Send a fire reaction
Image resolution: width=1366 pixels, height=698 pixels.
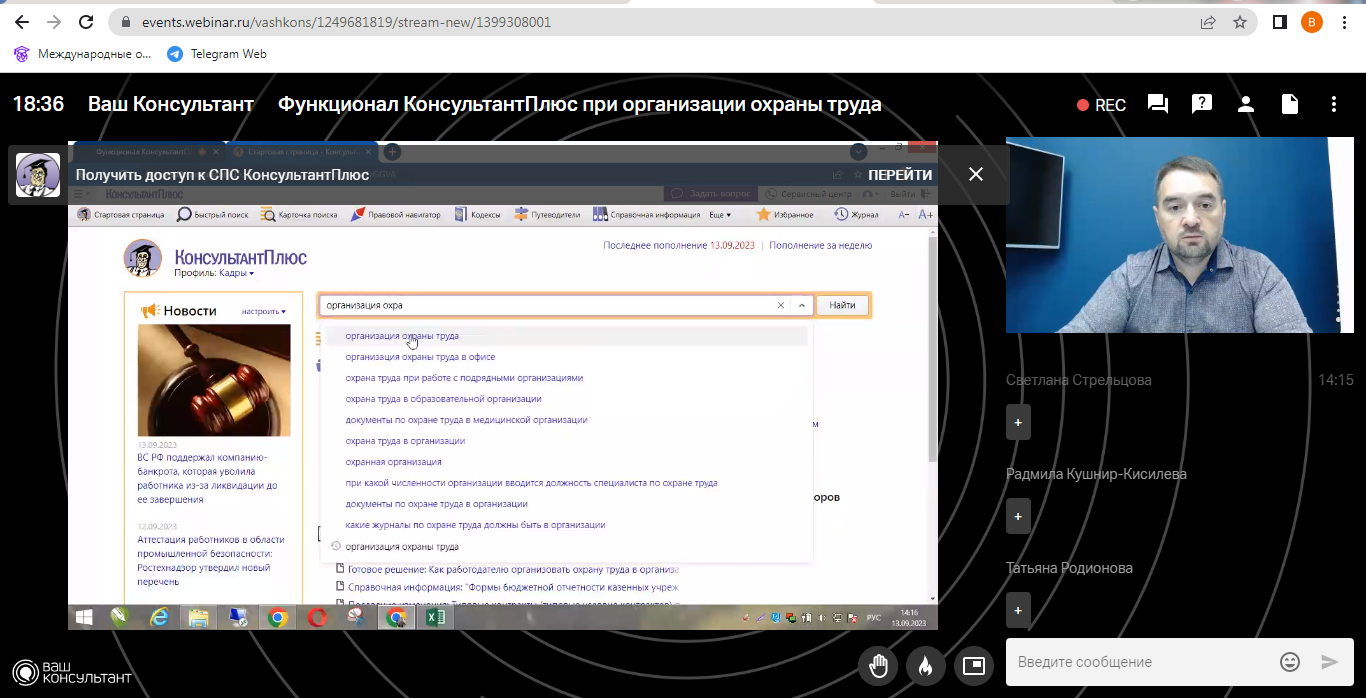pyautogui.click(x=926, y=665)
